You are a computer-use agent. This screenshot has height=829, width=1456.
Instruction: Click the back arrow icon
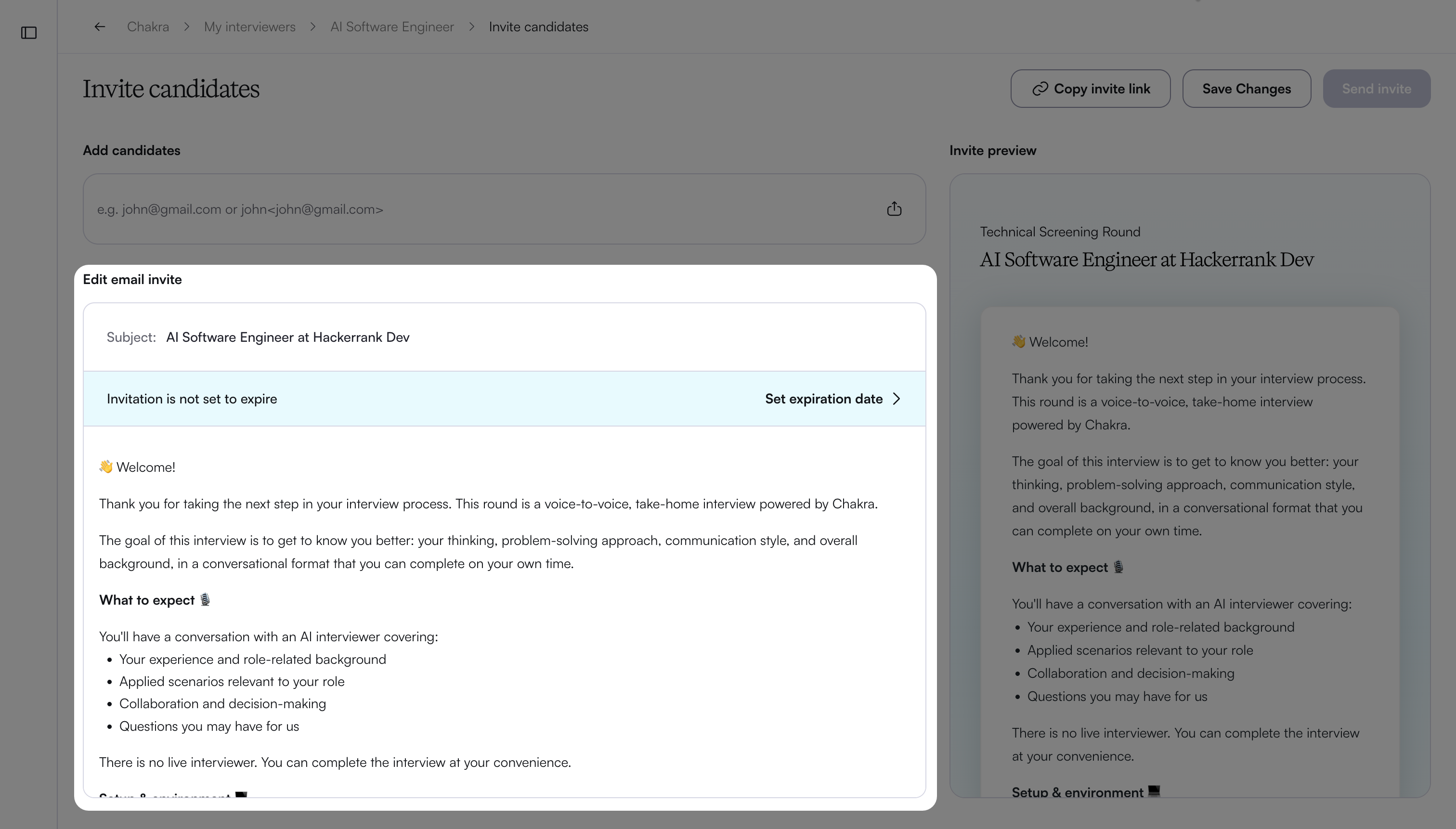click(x=100, y=27)
